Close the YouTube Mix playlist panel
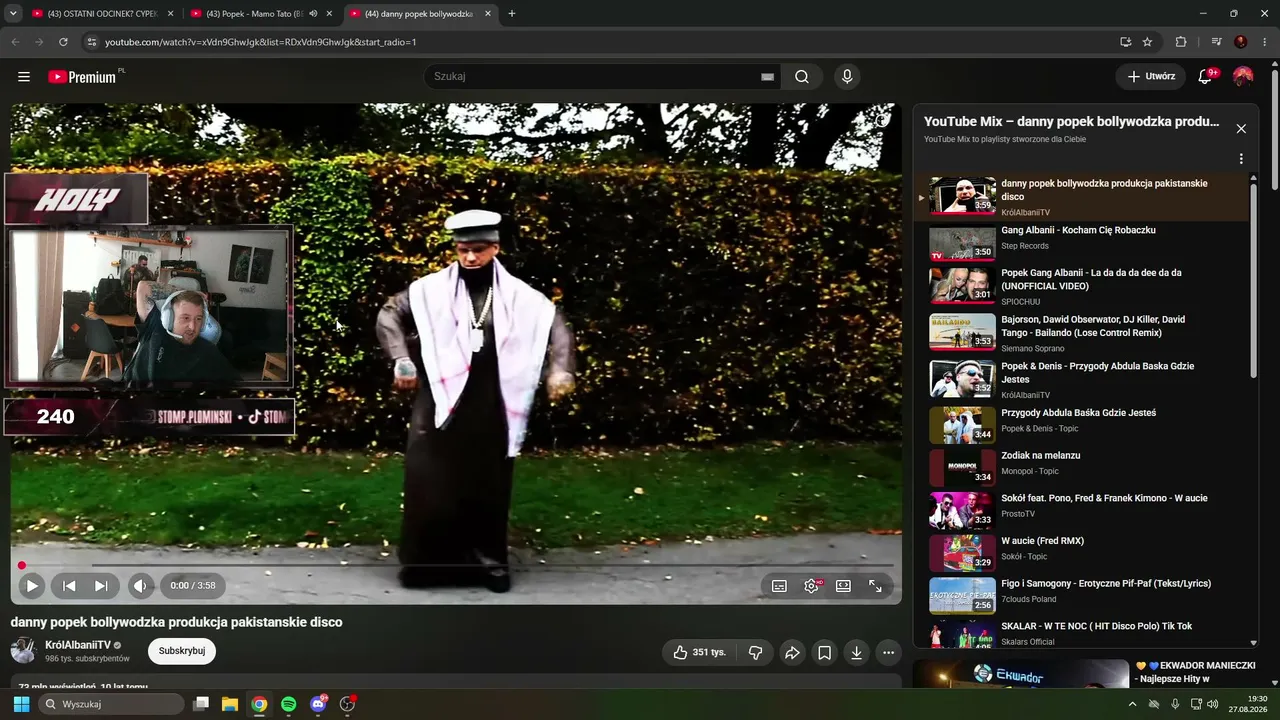 click(1241, 129)
